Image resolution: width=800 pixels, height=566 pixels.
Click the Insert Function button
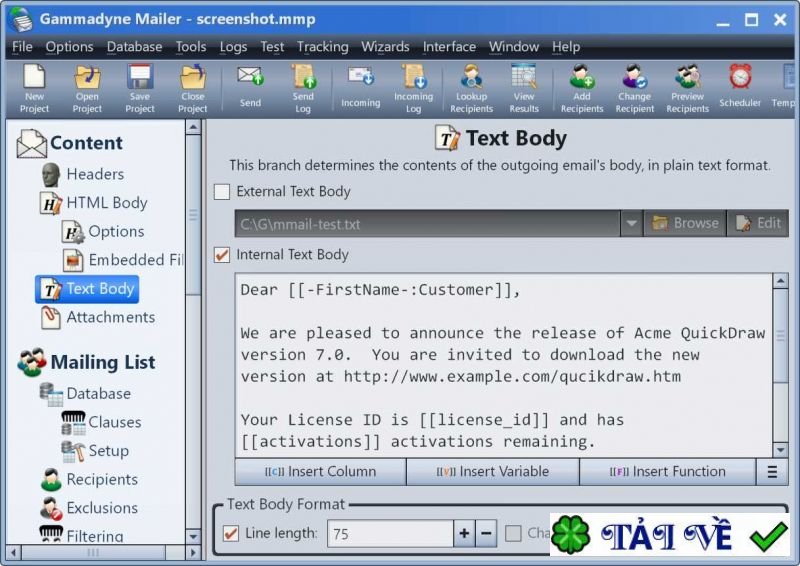tap(667, 472)
